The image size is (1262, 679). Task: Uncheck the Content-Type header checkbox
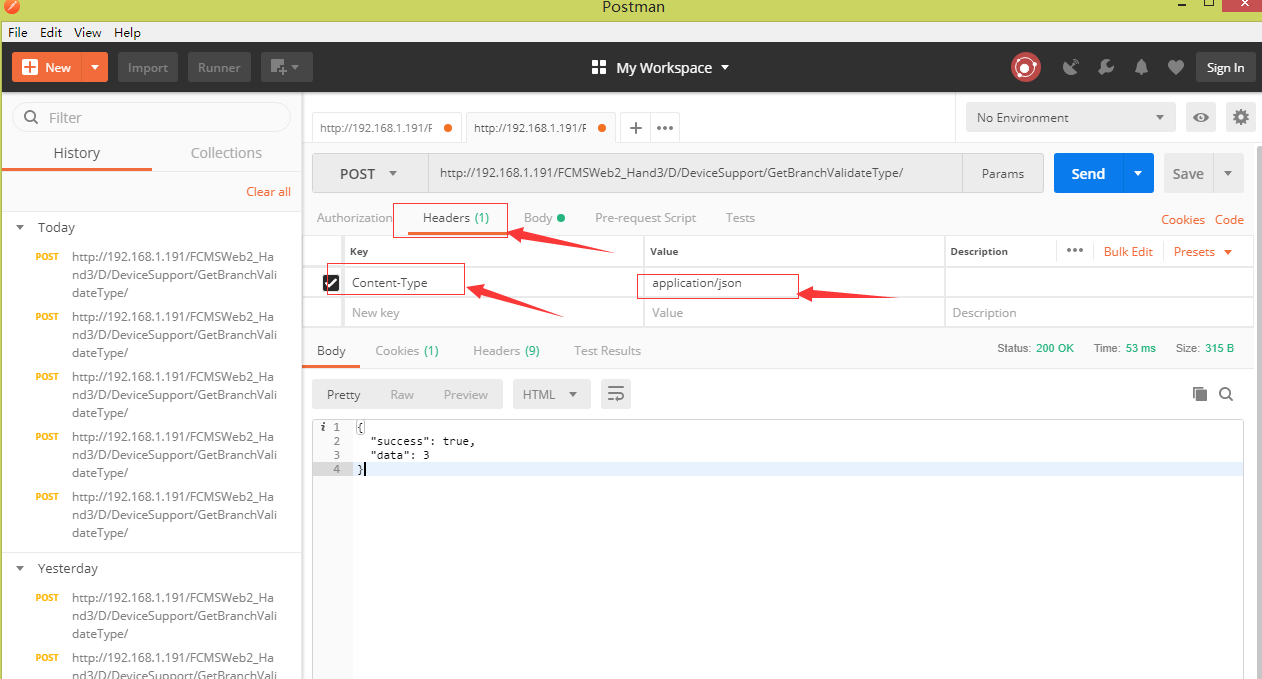(331, 283)
